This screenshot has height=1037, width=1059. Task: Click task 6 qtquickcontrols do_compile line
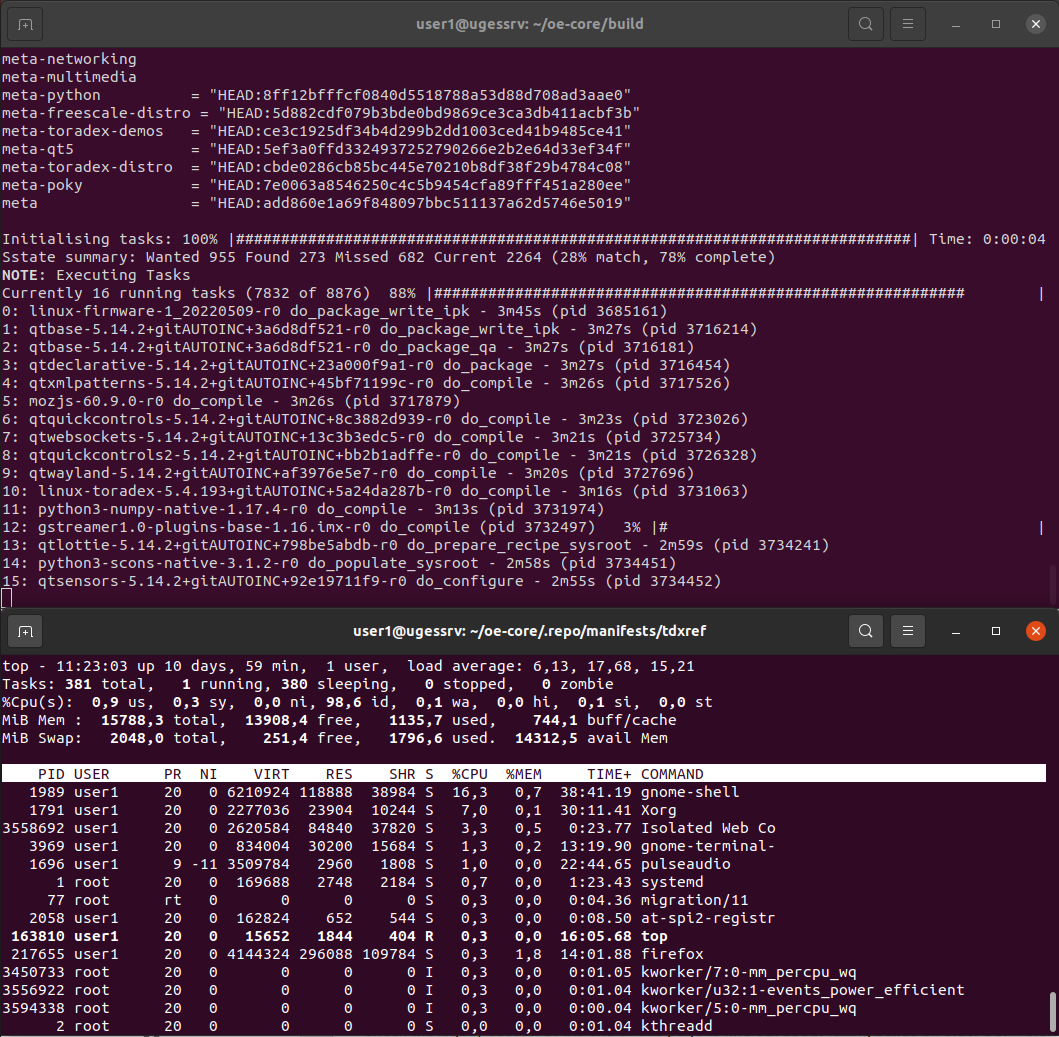pyautogui.click(x=375, y=420)
